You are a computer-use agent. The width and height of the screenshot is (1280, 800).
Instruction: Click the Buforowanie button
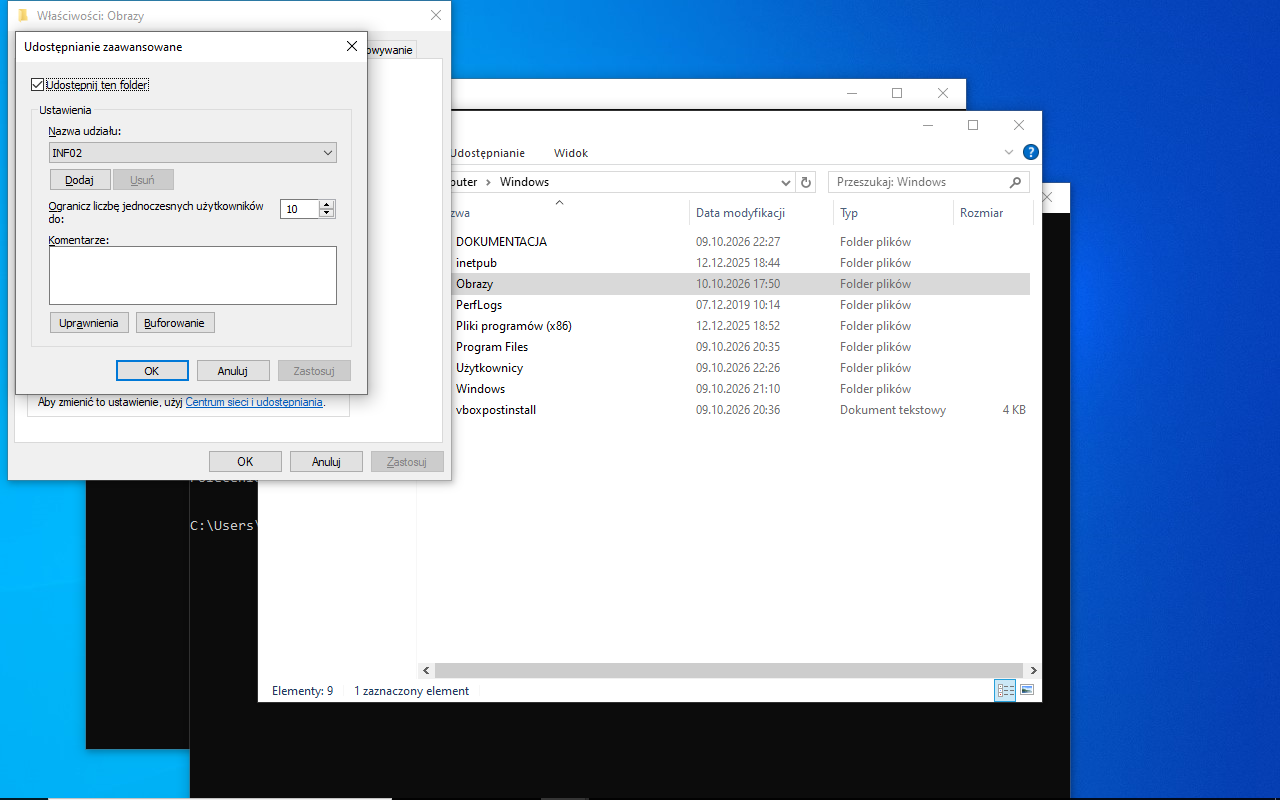(175, 323)
